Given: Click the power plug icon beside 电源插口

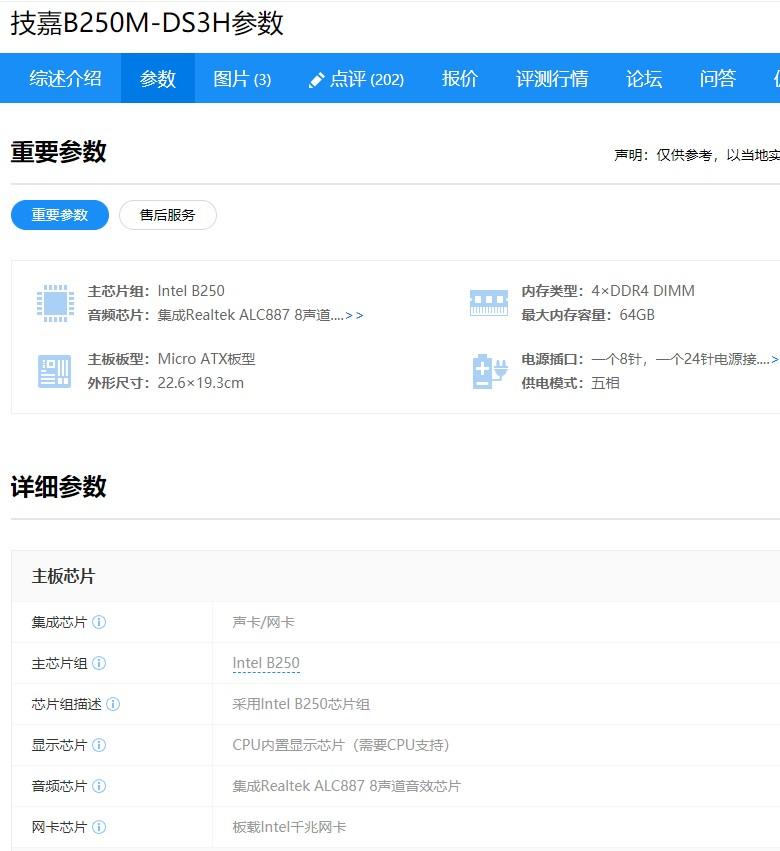Looking at the screenshot, I should (x=489, y=370).
